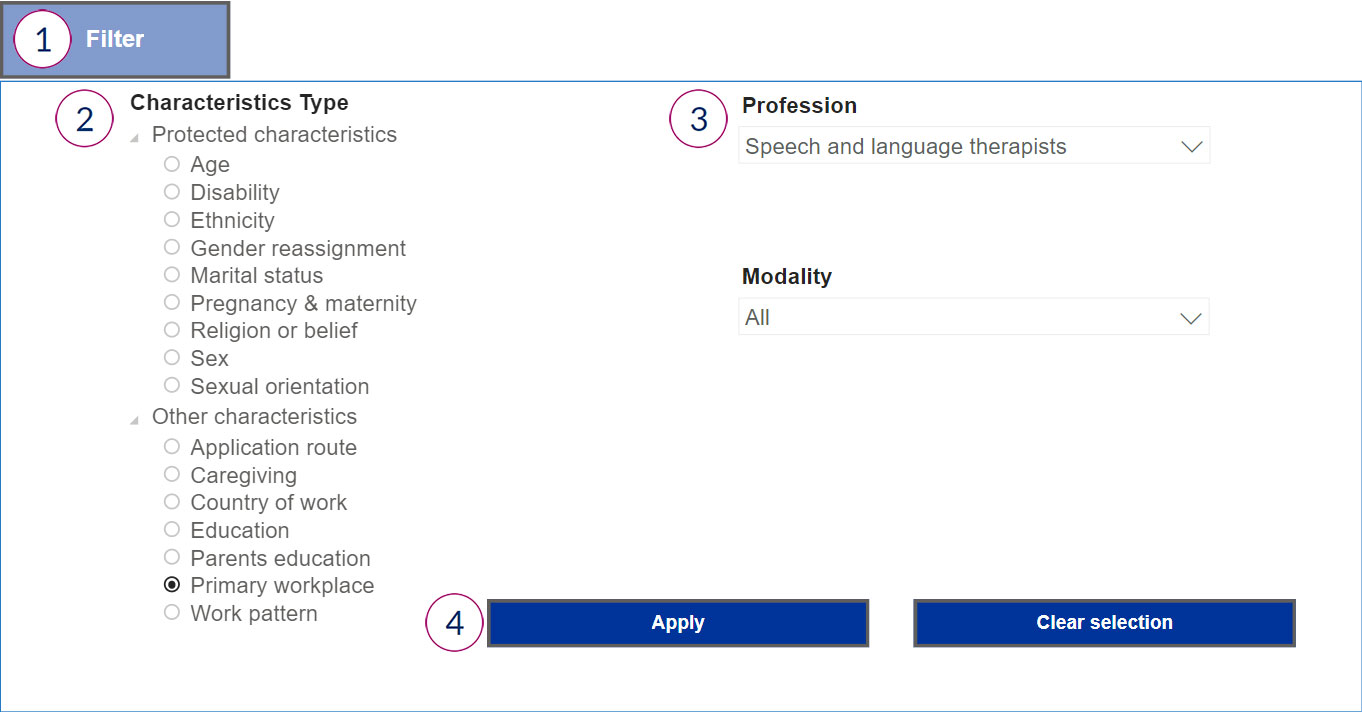
Task: Select Gender reassignment radio button
Action: (x=172, y=247)
